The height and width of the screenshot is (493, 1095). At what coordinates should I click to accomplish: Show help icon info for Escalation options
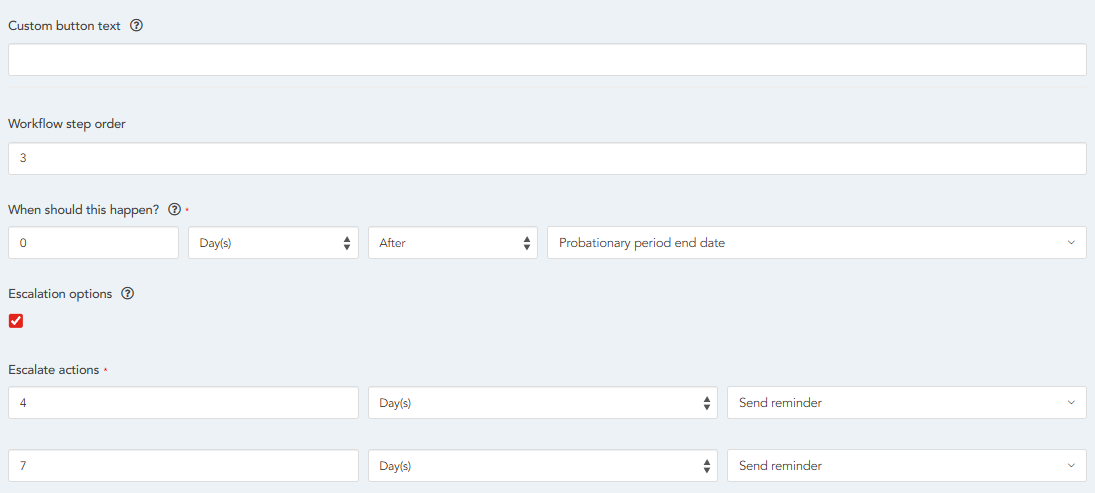pyautogui.click(x=127, y=294)
